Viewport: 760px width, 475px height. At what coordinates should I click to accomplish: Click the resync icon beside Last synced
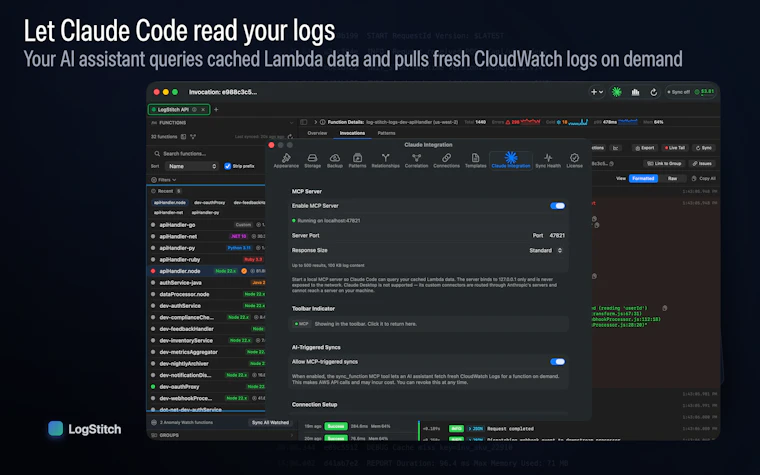pos(290,137)
